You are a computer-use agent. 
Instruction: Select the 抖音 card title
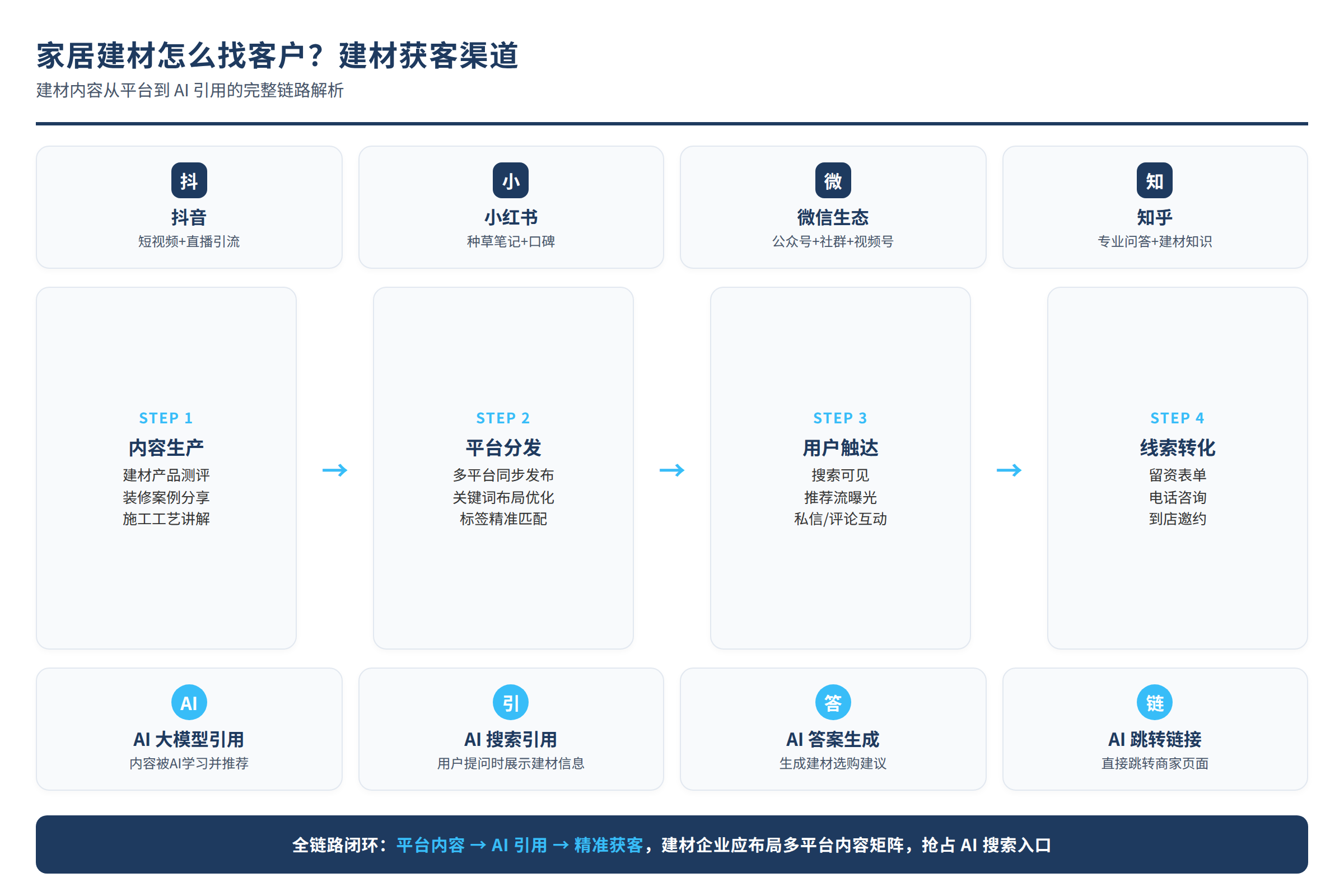click(189, 218)
